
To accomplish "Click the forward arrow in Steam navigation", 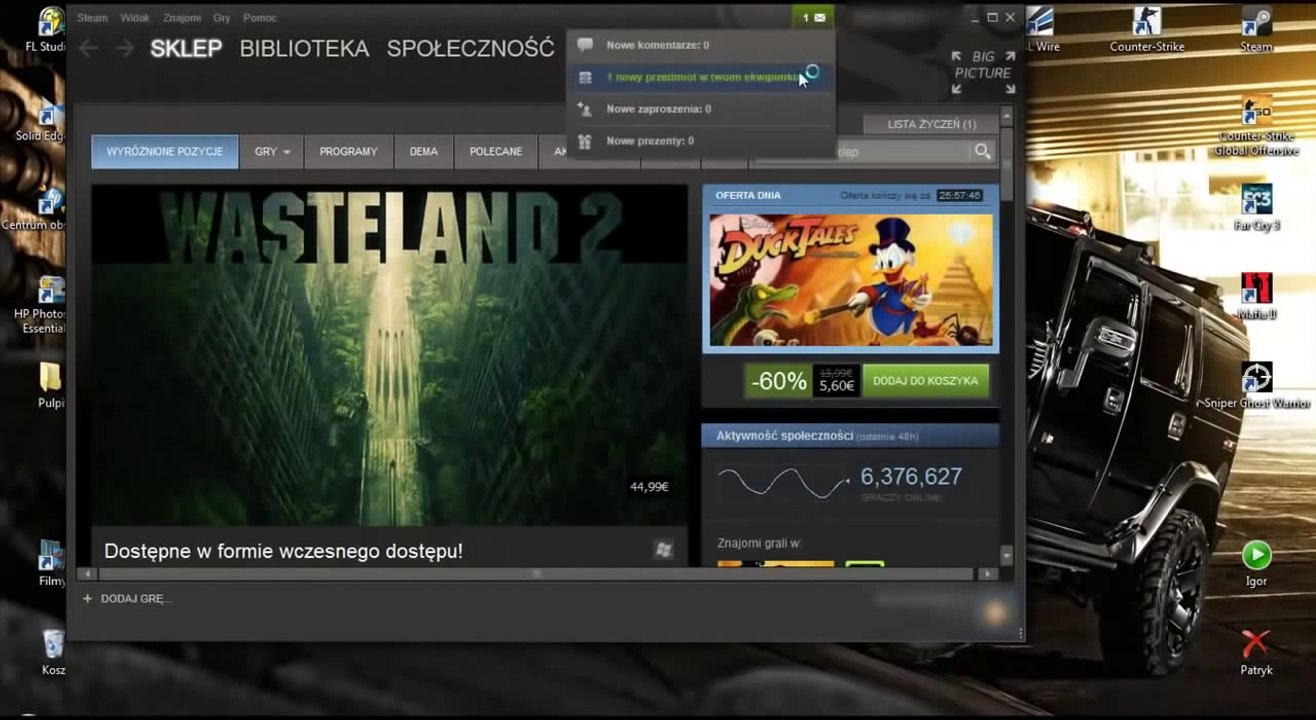I will click(x=124, y=48).
